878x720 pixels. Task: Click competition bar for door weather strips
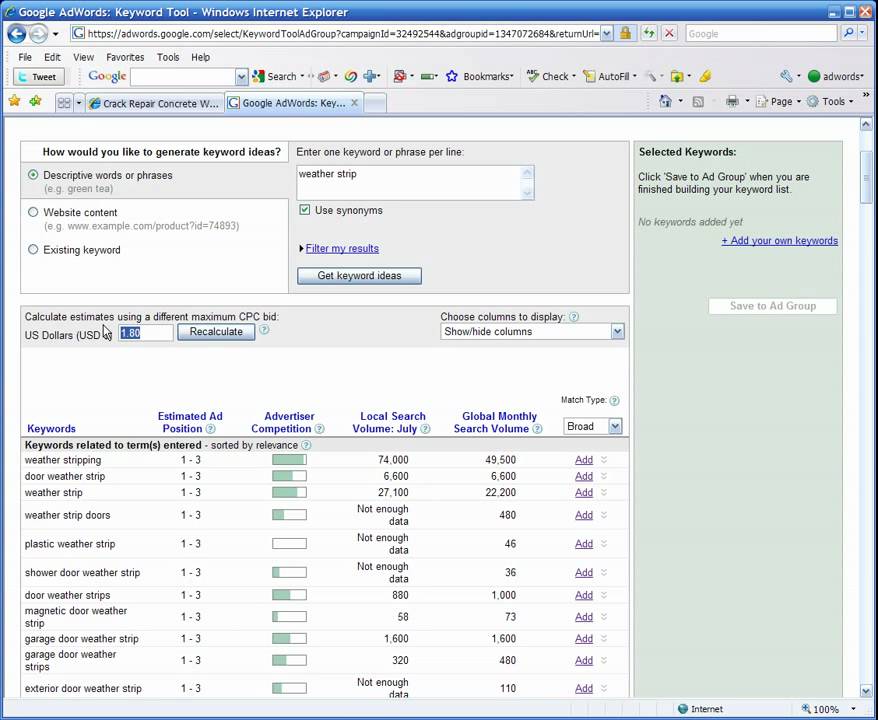[x=289, y=595]
